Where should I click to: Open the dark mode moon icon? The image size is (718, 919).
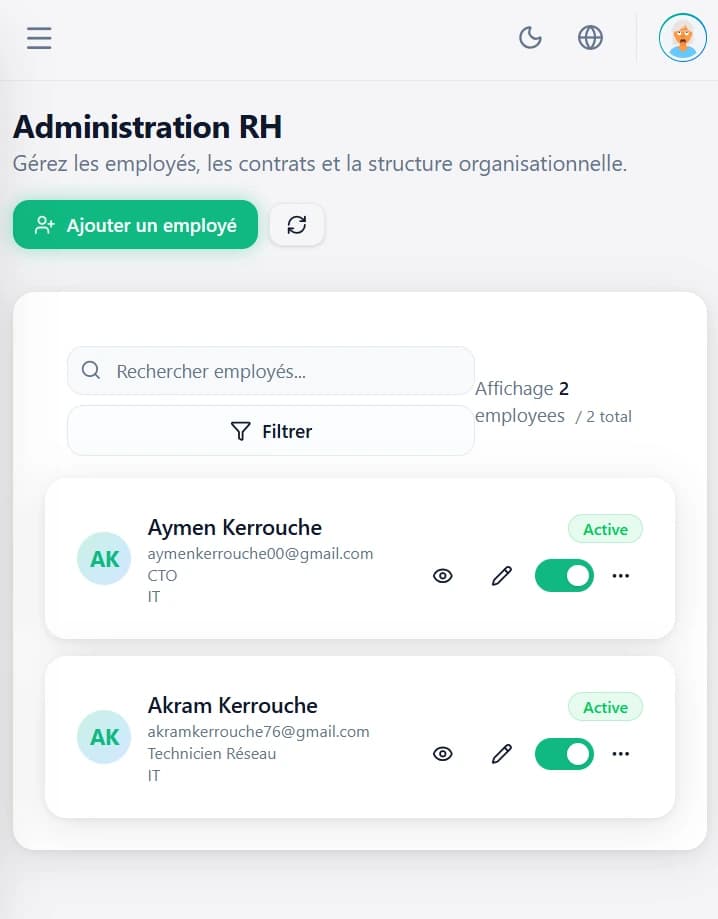click(x=530, y=37)
